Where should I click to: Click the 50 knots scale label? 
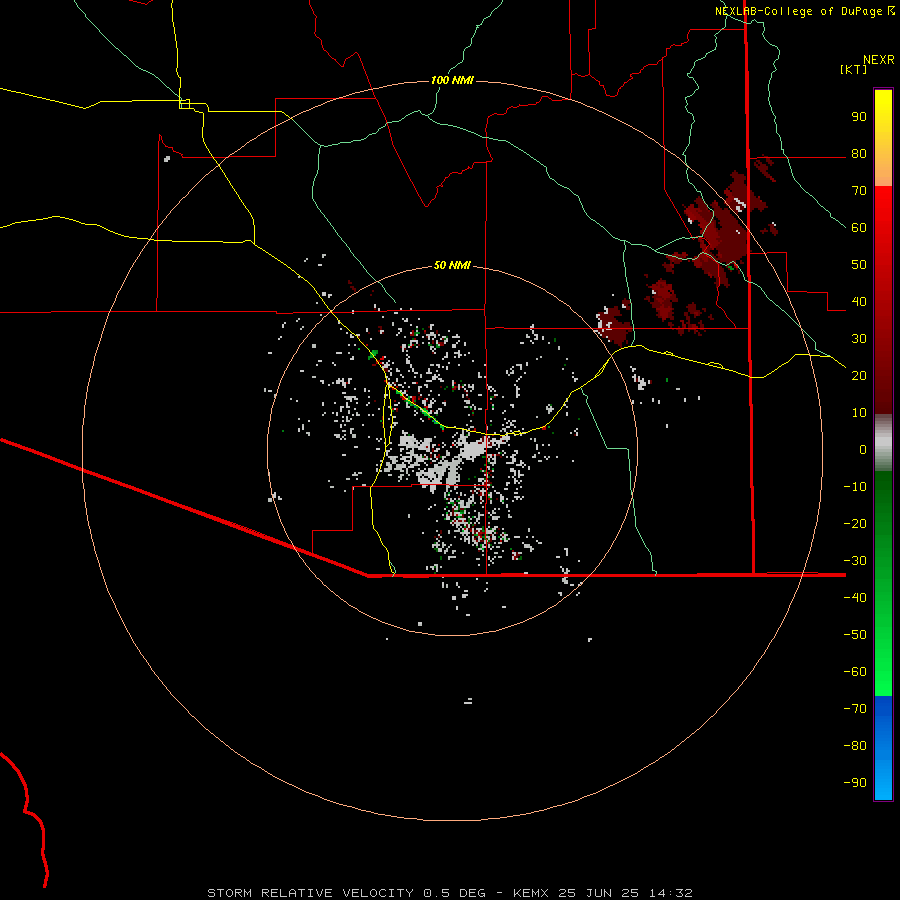point(859,265)
